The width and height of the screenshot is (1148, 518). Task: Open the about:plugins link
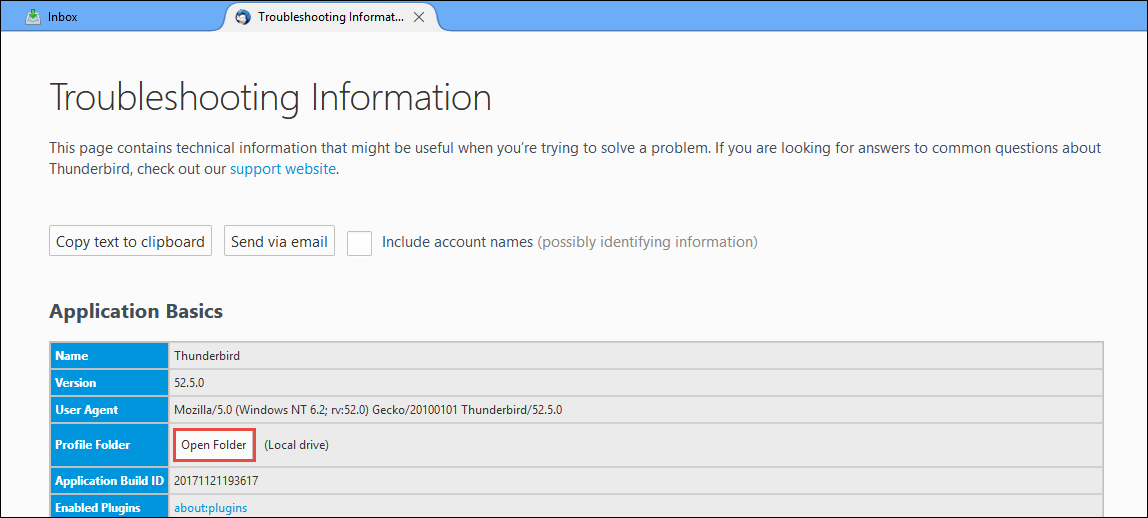[x=211, y=508]
